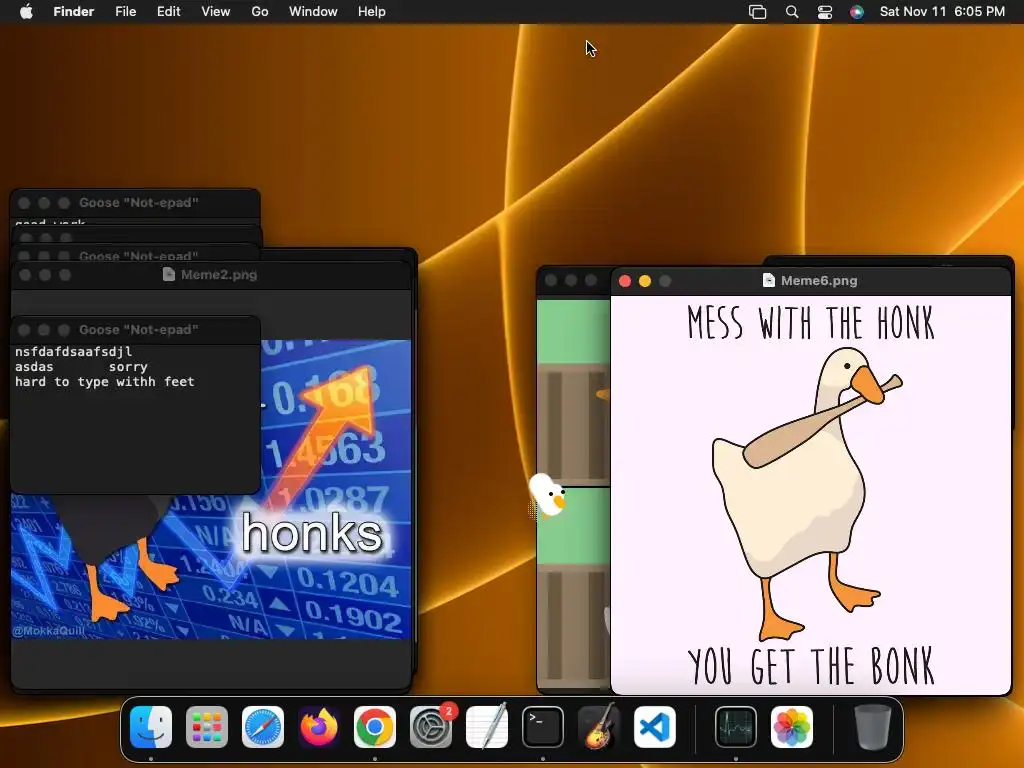Image resolution: width=1024 pixels, height=768 pixels.
Task: Open the Trash in the Dock
Action: pos(873,727)
